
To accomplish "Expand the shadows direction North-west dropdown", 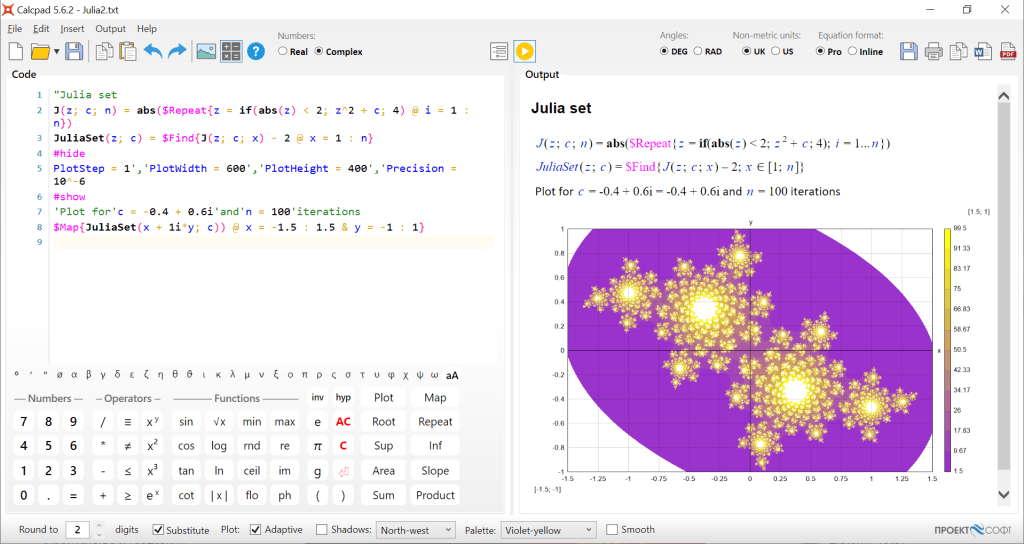I will 415,530.
